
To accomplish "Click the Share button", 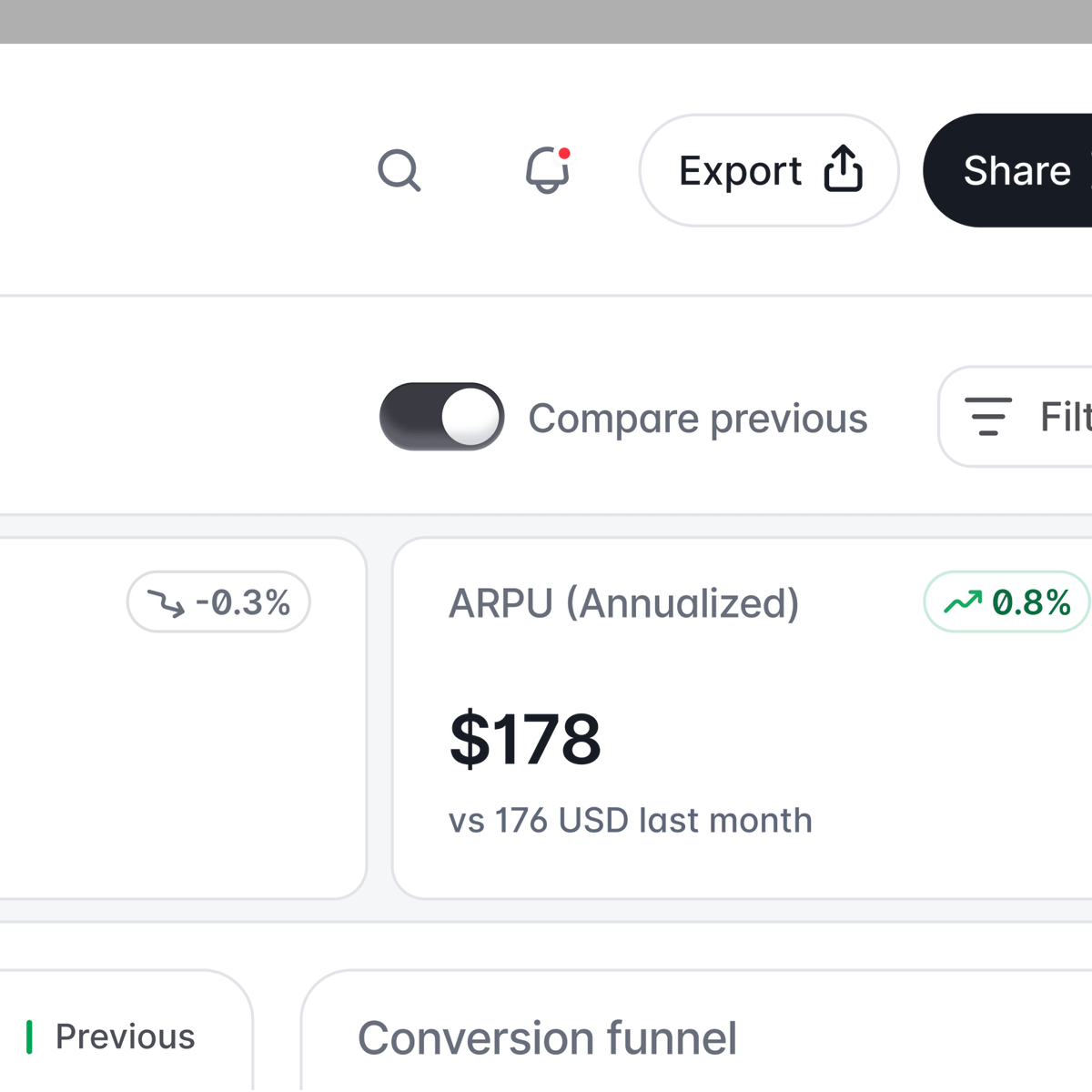I will coord(1008,170).
